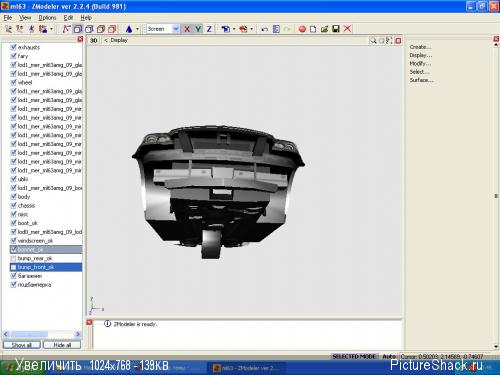Image resolution: width=500 pixels, height=375 pixels.
Task: Click objects list horizontal scrollbar thumb
Action: [x=29, y=334]
